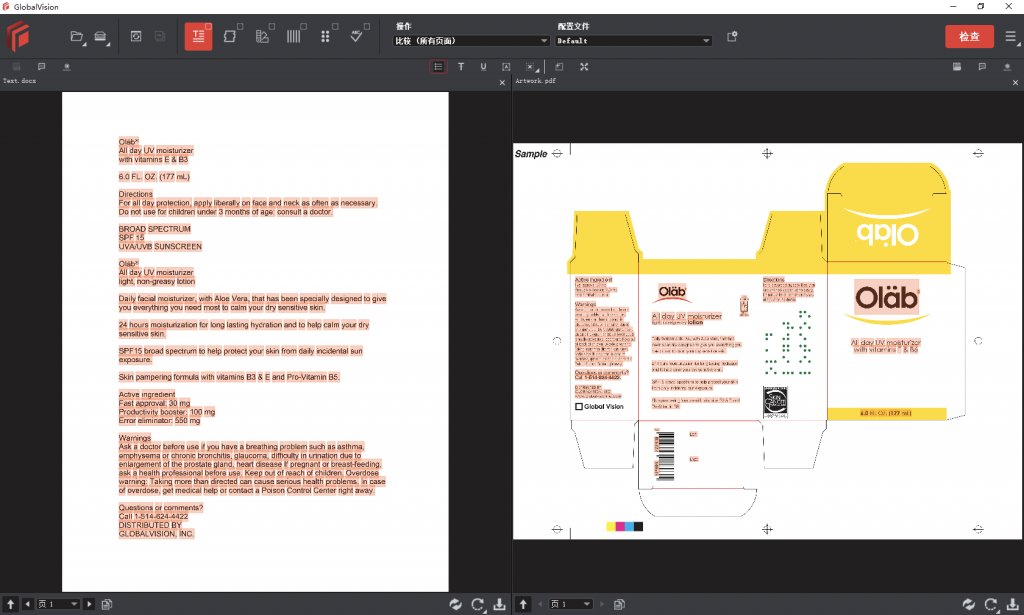Click the download icon under Artwork.pdf panel
The image size is (1024, 615).
[x=1013, y=605]
